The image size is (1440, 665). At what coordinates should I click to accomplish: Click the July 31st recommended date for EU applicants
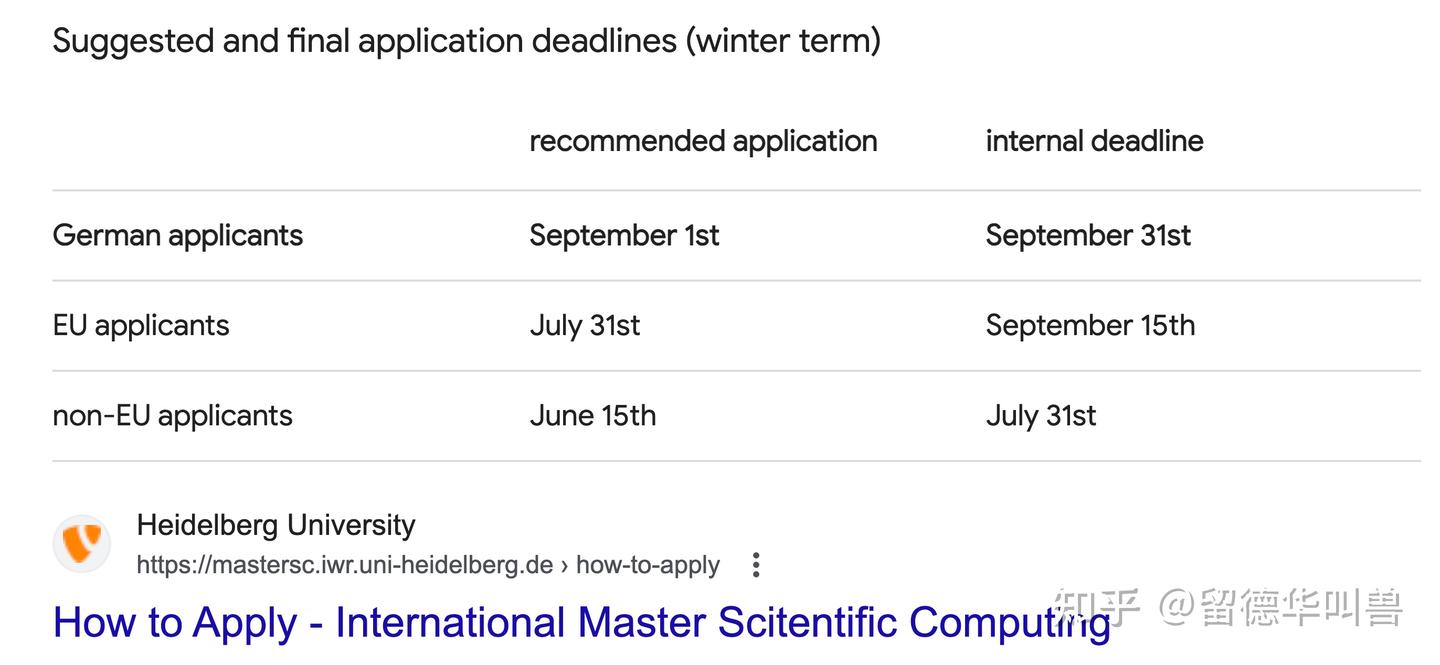coord(585,325)
